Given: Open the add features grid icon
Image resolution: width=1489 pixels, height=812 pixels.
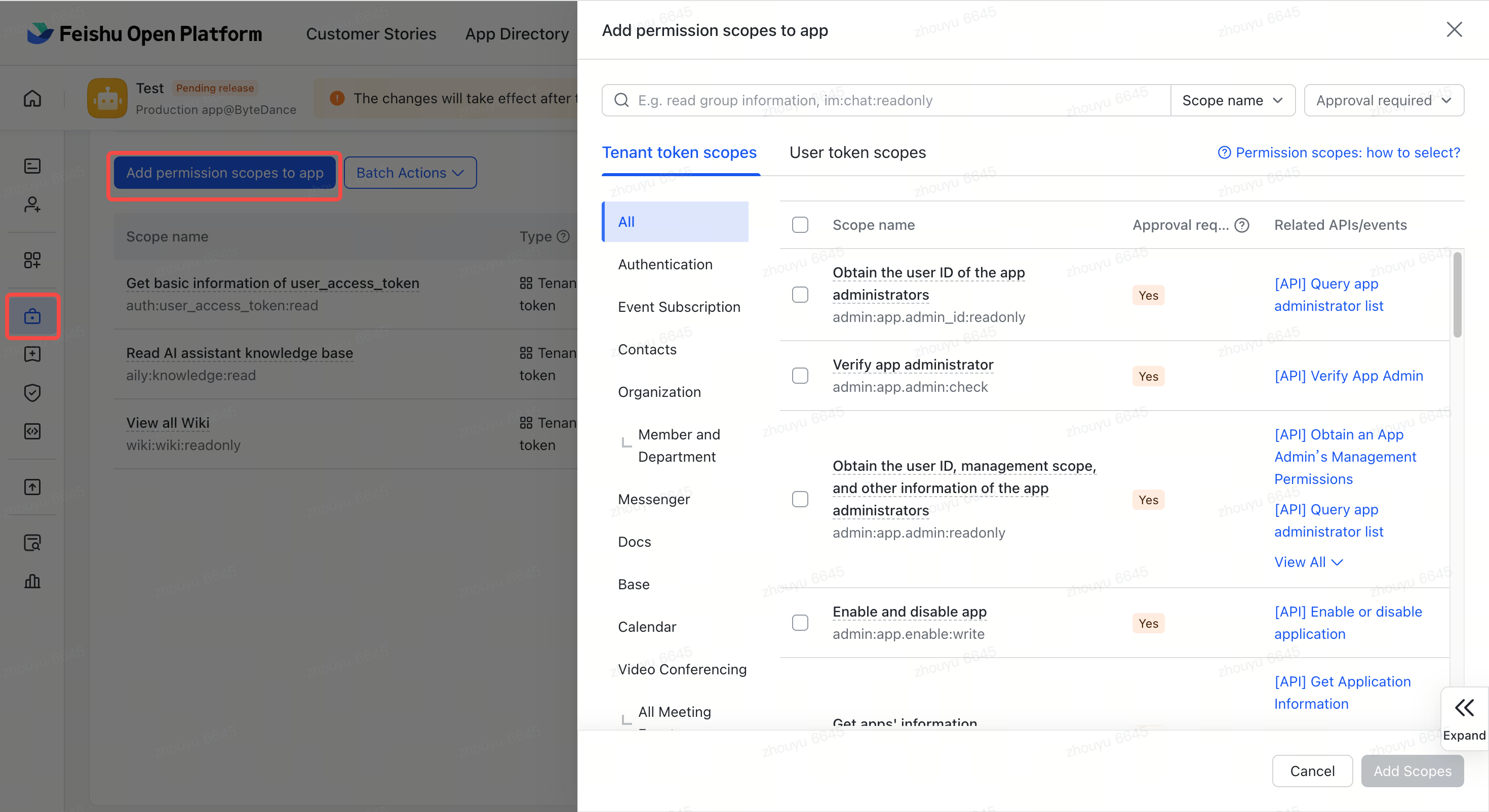Looking at the screenshot, I should coord(32,260).
